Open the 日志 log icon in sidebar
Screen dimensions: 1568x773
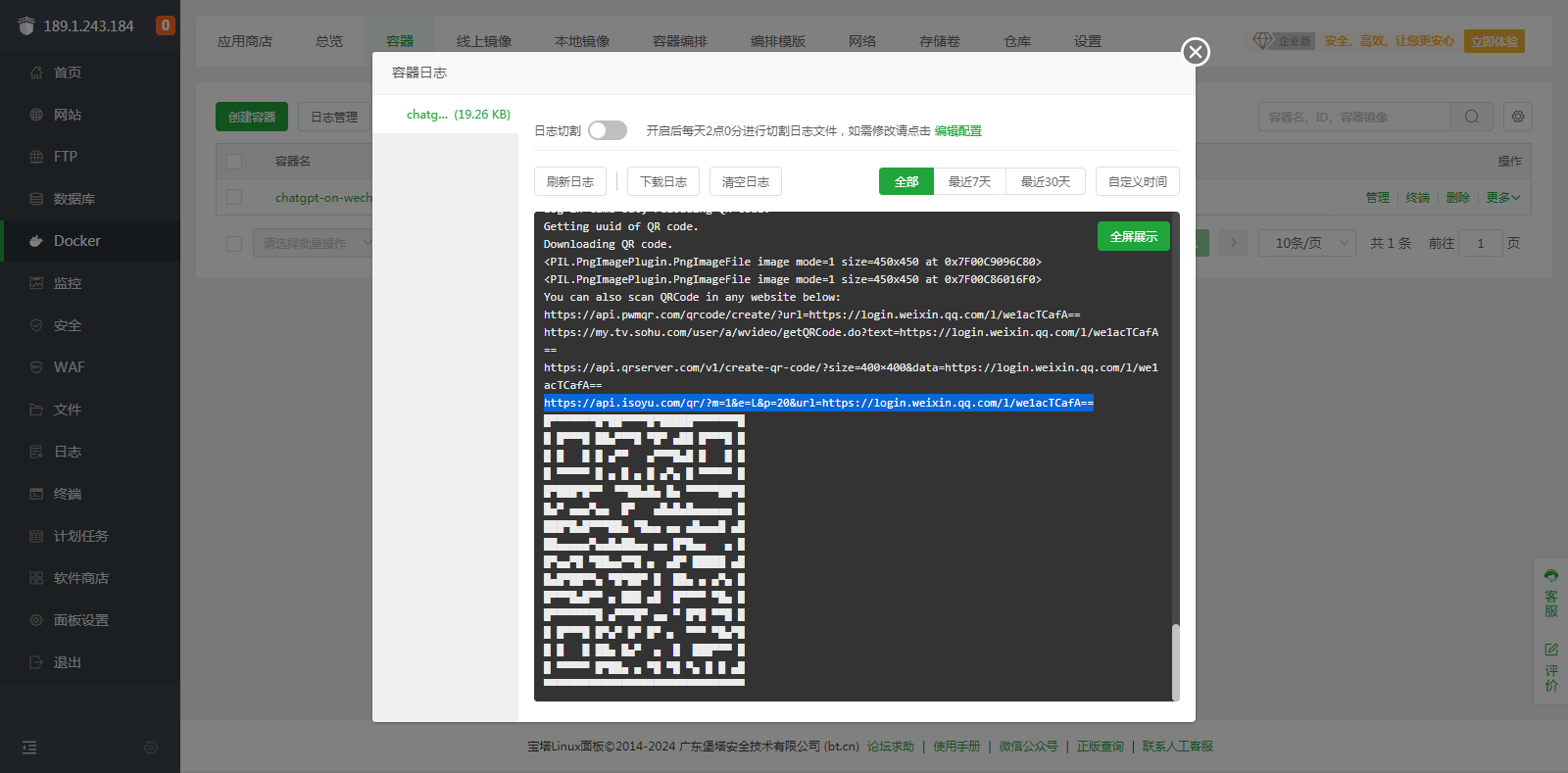36,452
